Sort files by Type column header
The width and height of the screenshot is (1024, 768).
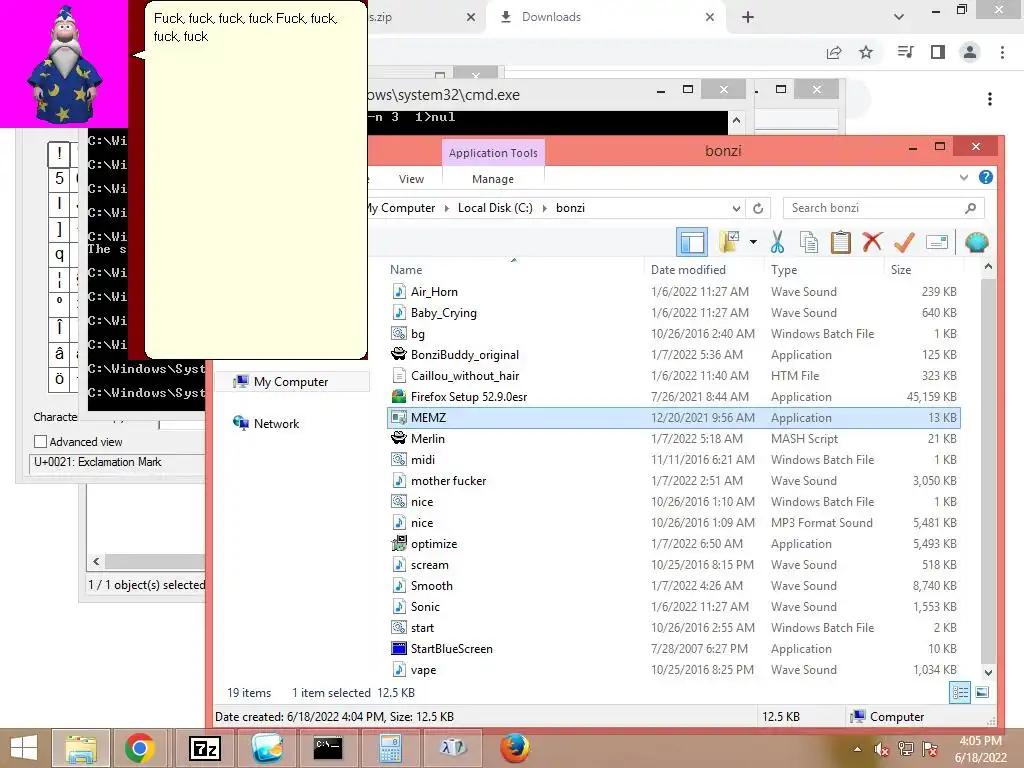click(784, 270)
